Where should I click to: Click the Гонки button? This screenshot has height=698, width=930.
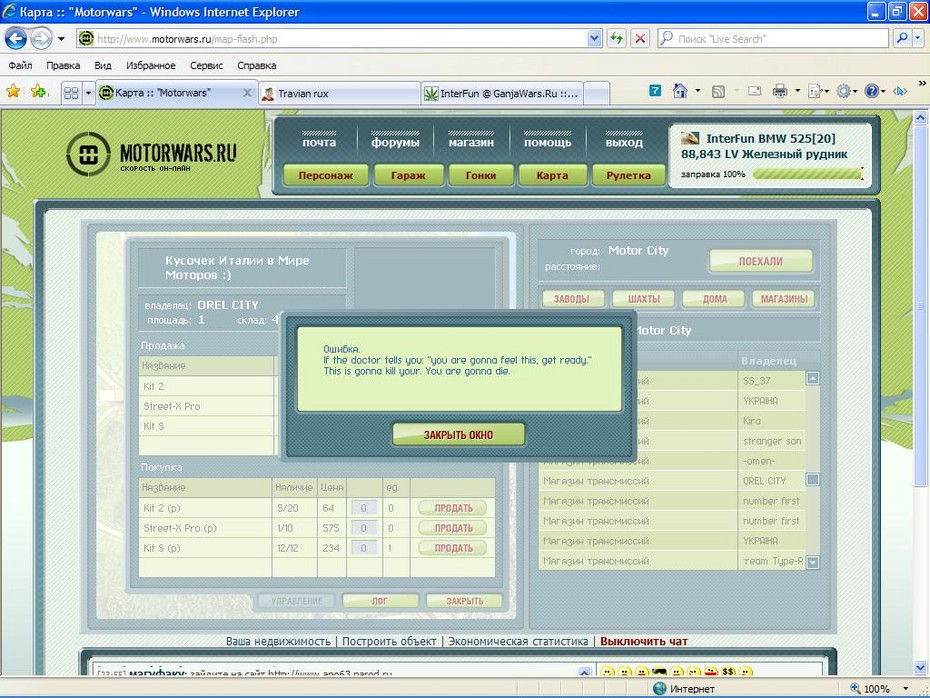(x=480, y=176)
